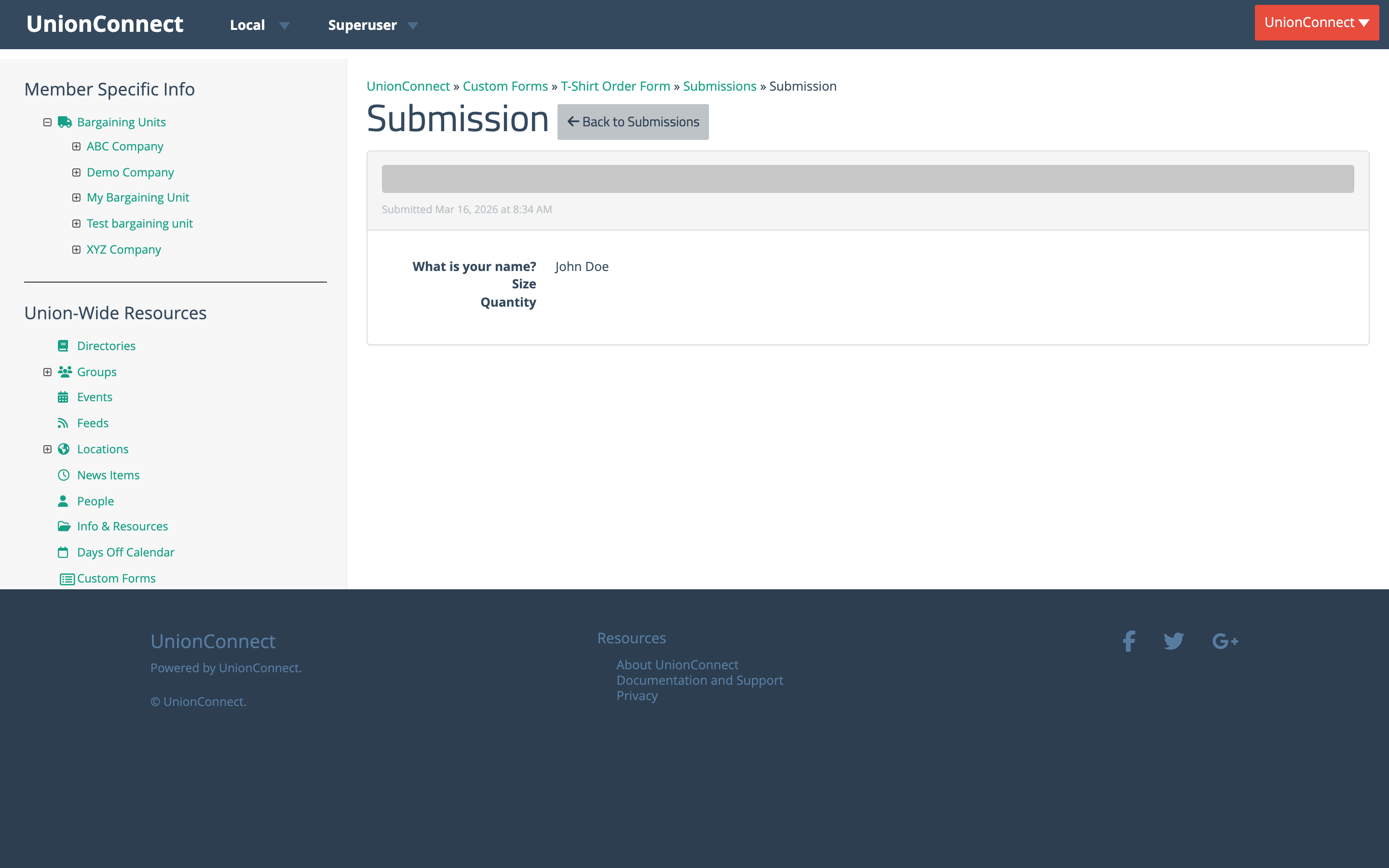Viewport: 1389px width, 868px height.
Task: Select the John Doe answer text
Action: coord(582,266)
